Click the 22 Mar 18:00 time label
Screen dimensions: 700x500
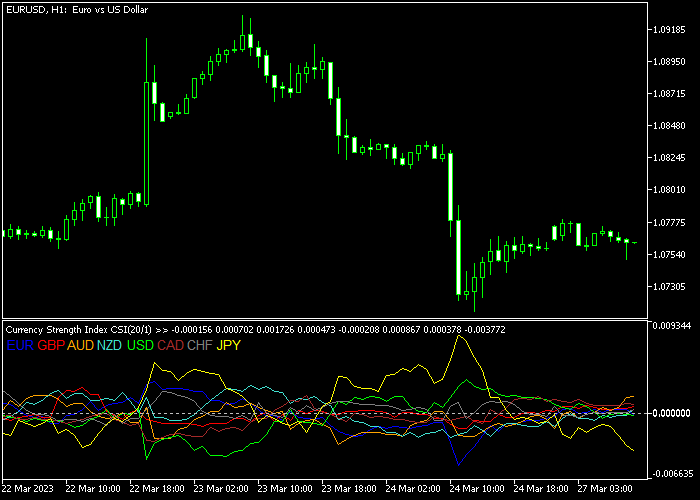click(157, 489)
